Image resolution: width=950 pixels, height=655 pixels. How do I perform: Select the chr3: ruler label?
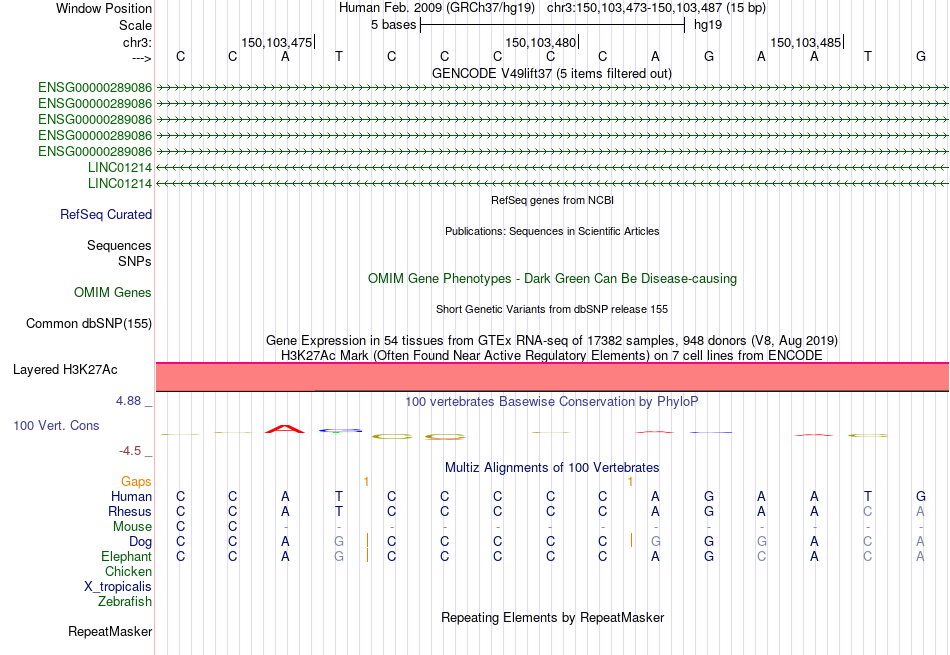(x=137, y=42)
